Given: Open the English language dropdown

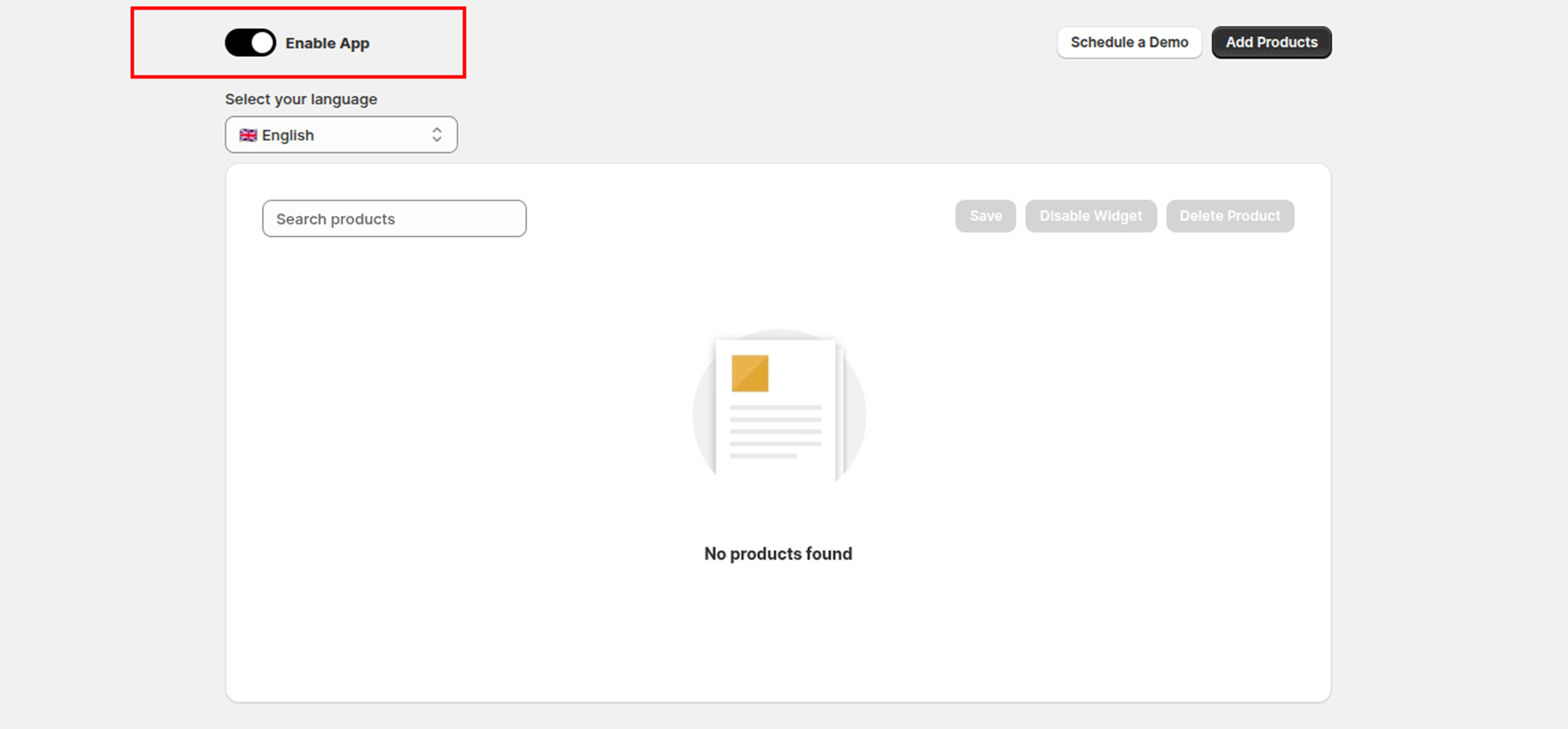Looking at the screenshot, I should (x=341, y=135).
